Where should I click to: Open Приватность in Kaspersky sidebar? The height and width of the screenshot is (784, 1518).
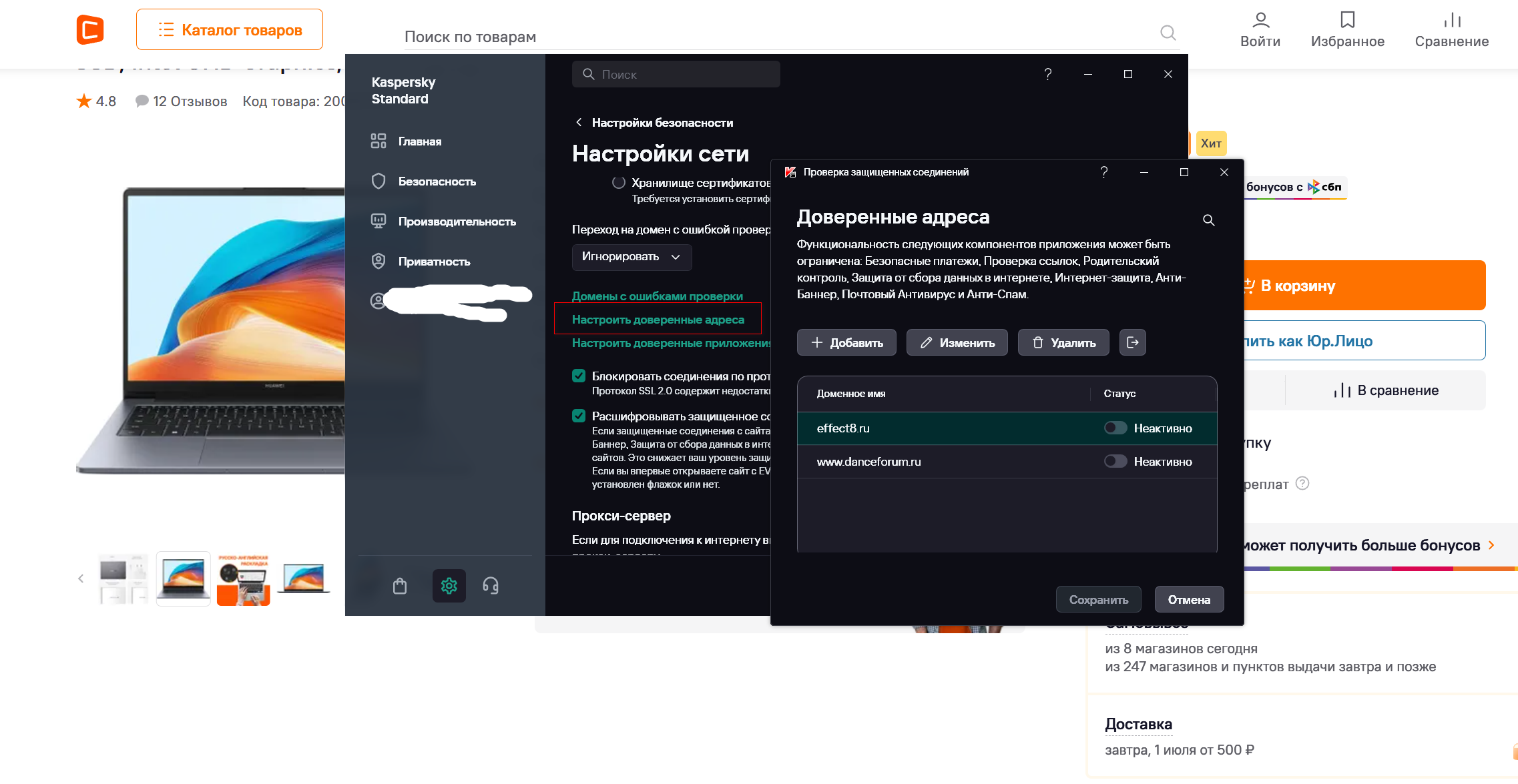pyautogui.click(x=421, y=262)
